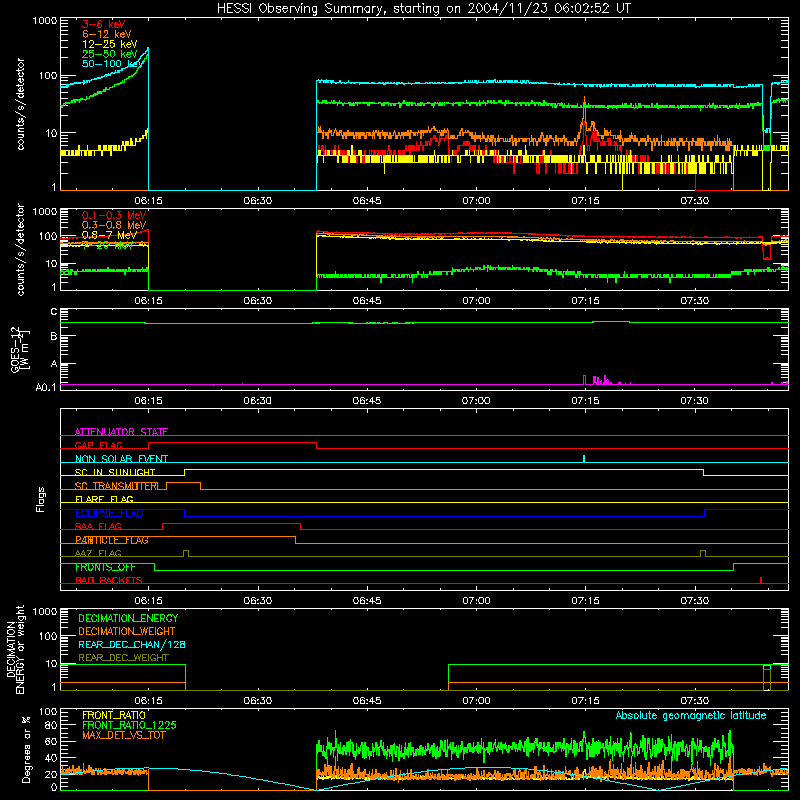Select the SC_IN_SUNLIGHT flag label
This screenshot has height=800, width=800.
pyautogui.click(x=115, y=472)
